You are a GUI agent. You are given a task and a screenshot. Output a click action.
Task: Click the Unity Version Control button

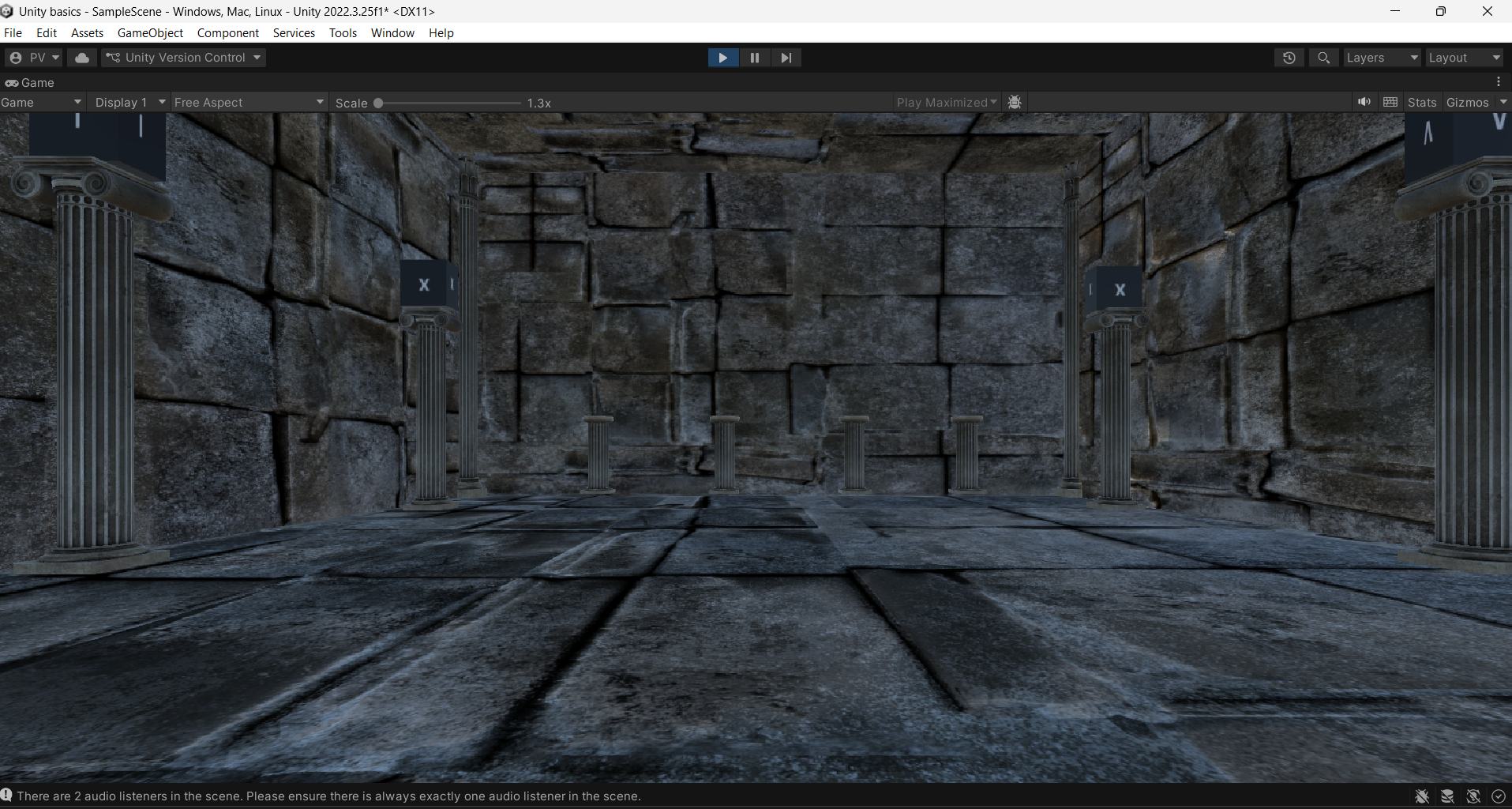coord(183,58)
